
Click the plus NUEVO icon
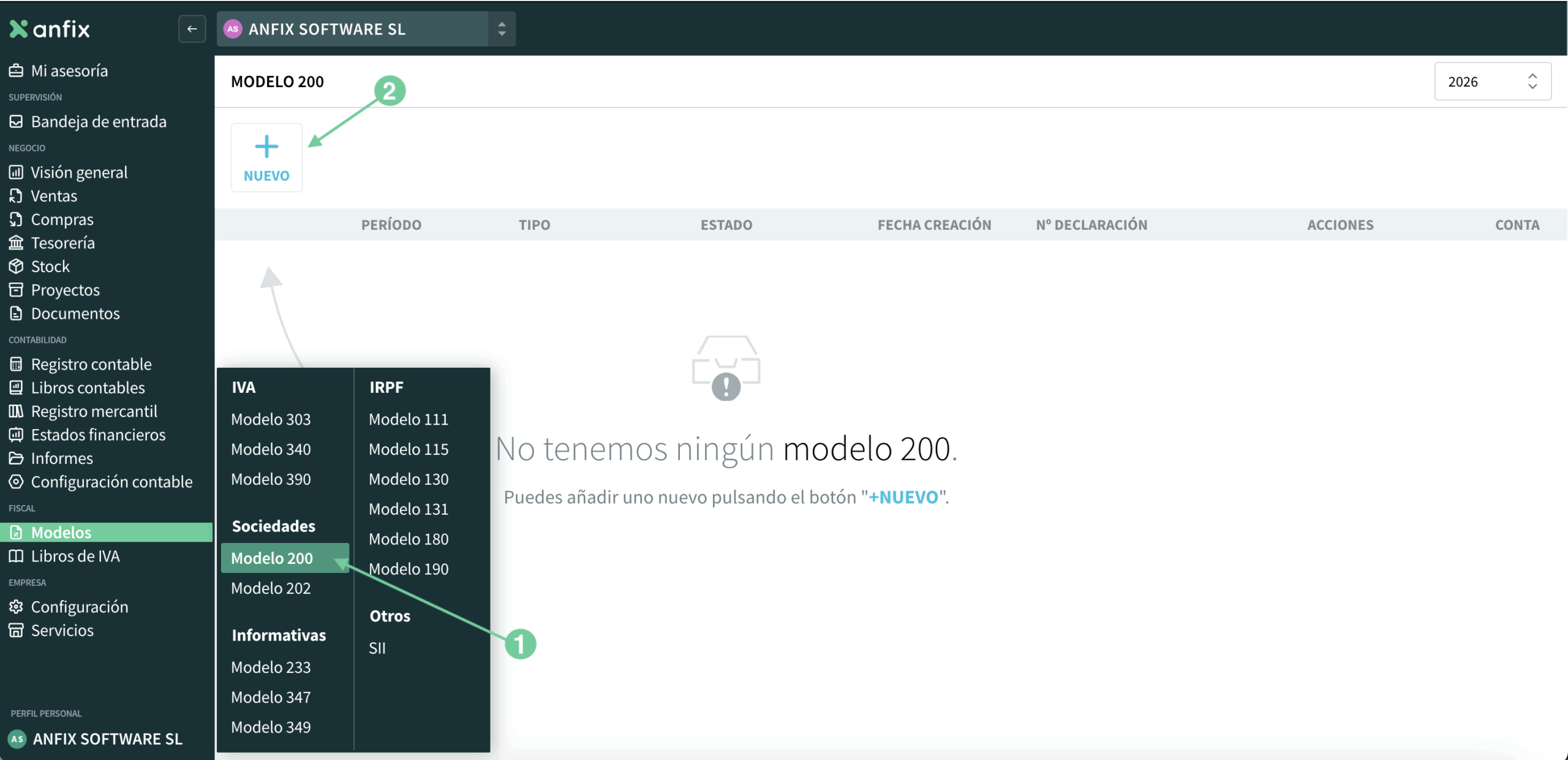[266, 147]
